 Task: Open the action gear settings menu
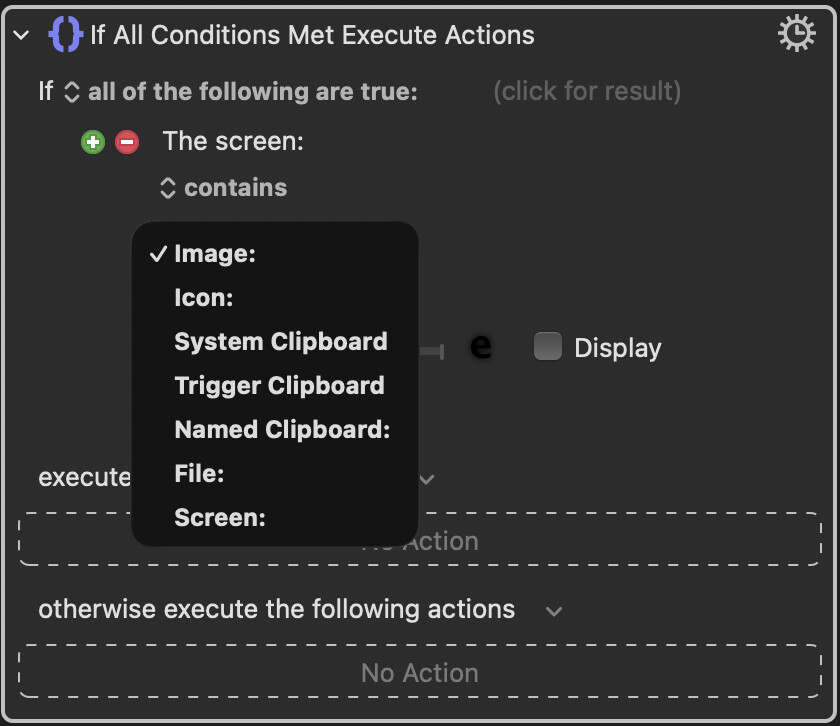[x=796, y=35]
